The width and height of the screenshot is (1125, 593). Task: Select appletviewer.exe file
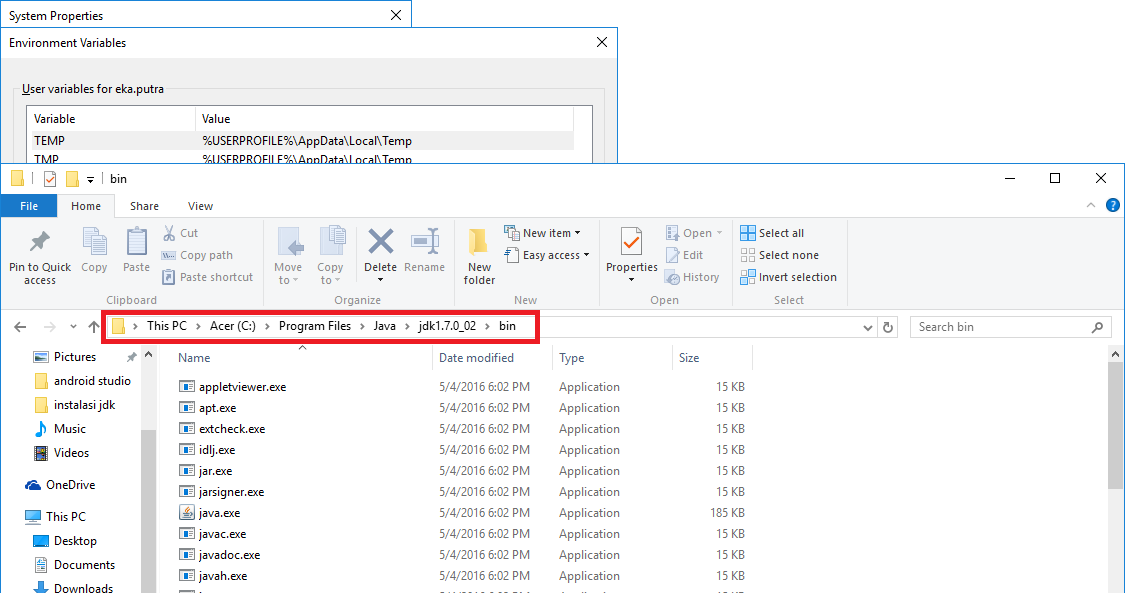pyautogui.click(x=243, y=386)
